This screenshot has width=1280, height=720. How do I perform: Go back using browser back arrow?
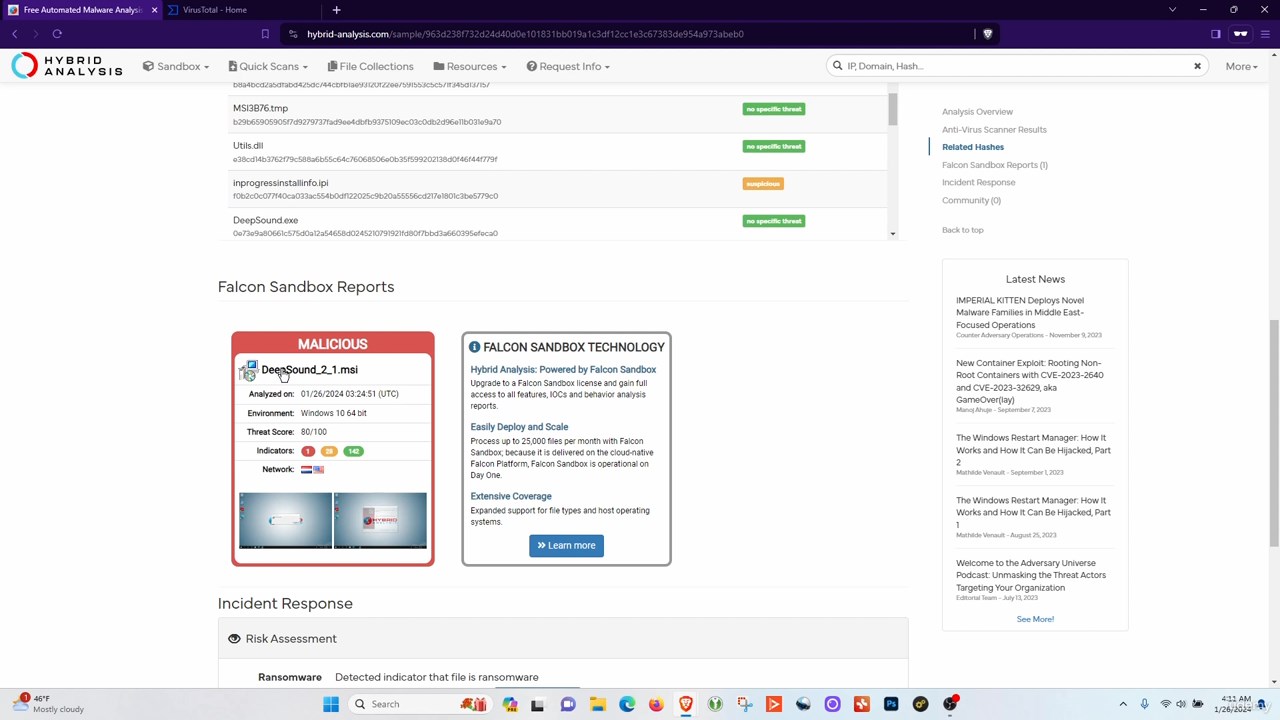click(x=15, y=34)
